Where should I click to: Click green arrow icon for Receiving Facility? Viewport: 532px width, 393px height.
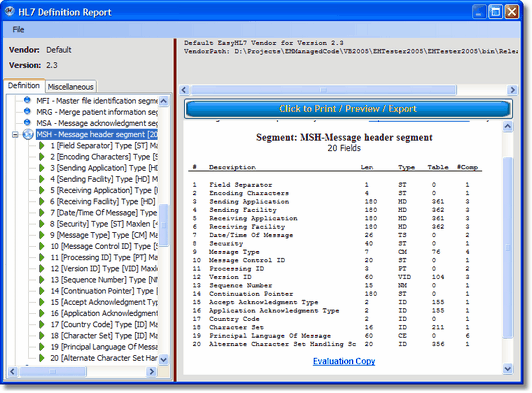[42, 202]
